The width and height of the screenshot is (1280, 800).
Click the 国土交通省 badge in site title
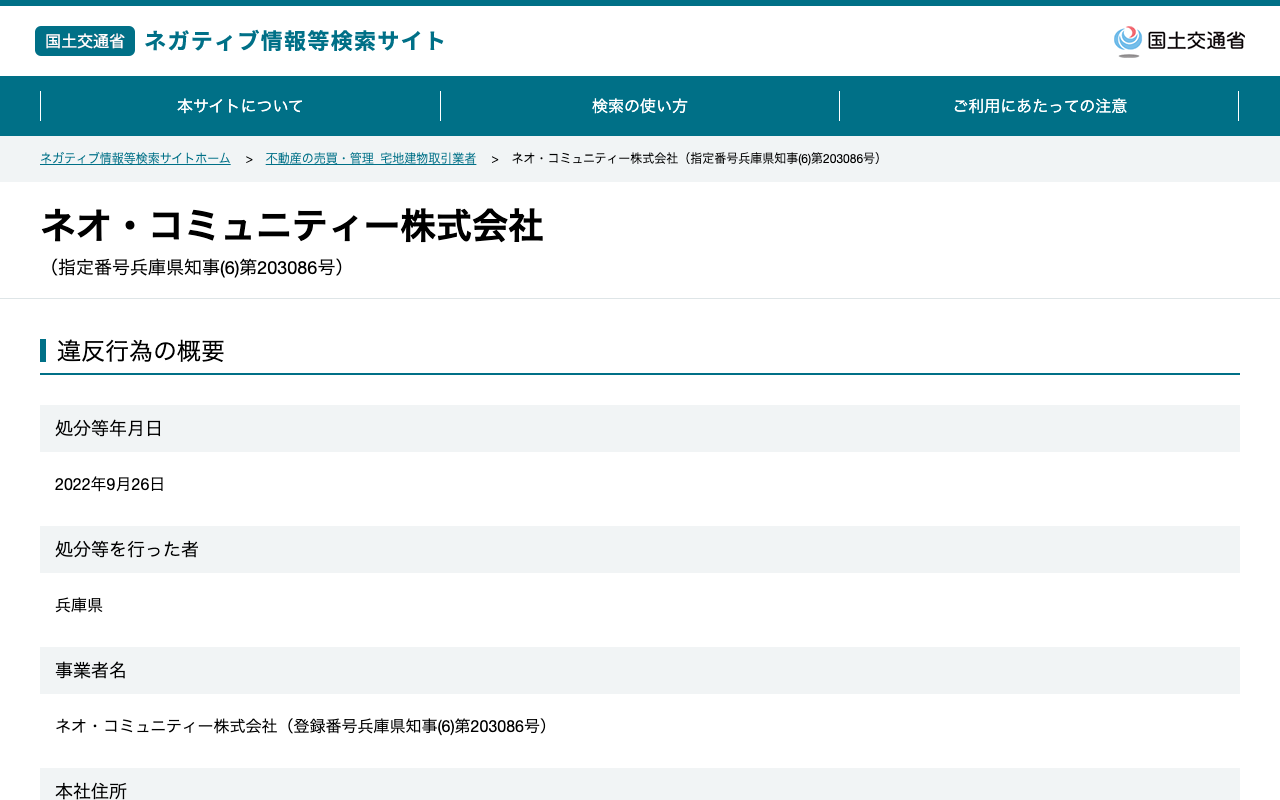tap(85, 41)
